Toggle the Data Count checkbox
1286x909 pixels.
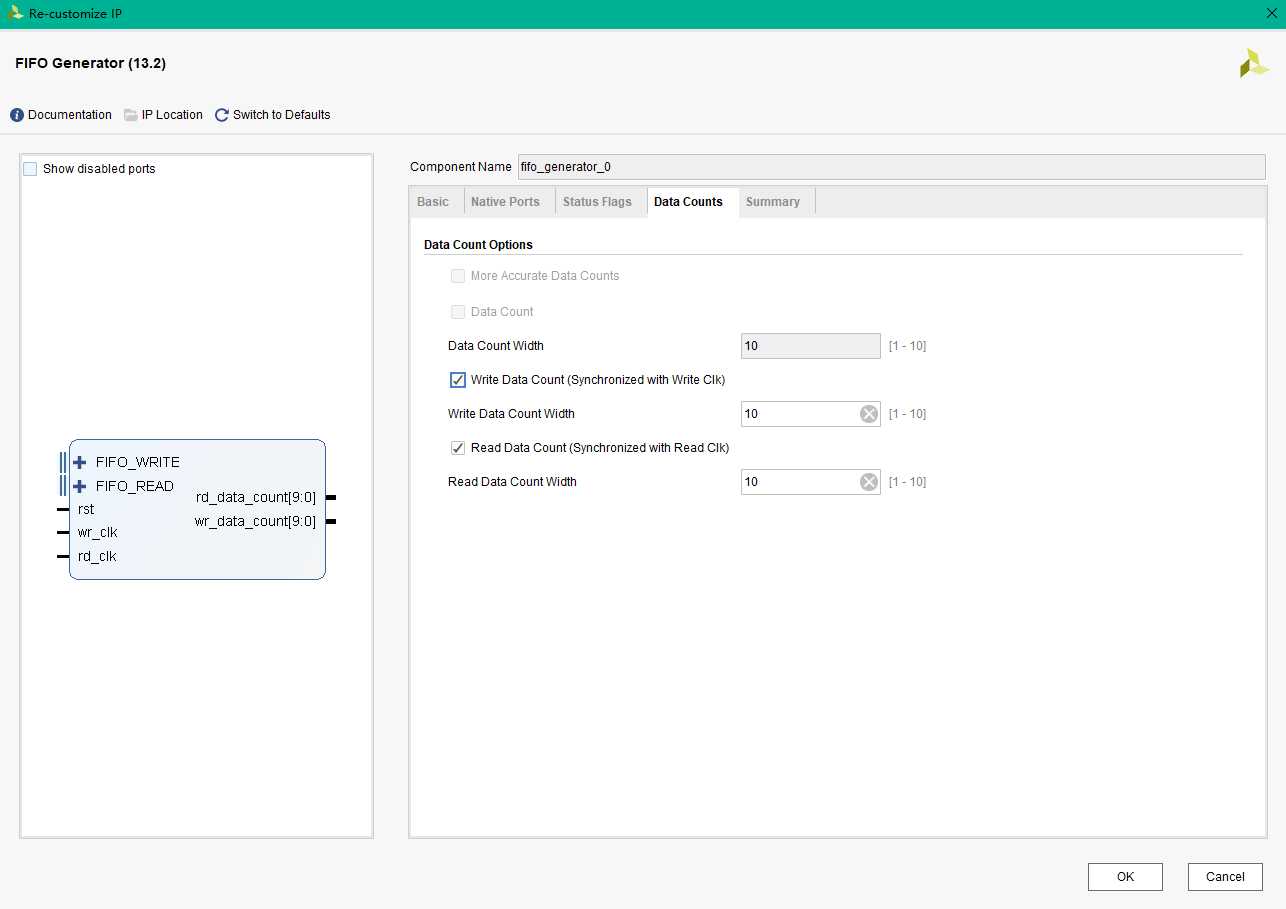458,312
